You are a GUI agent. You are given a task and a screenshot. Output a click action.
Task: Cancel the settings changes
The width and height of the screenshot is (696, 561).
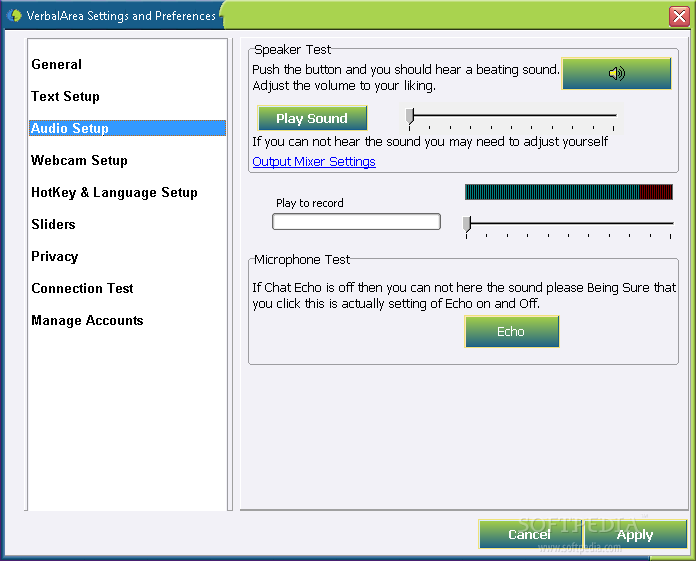(530, 534)
